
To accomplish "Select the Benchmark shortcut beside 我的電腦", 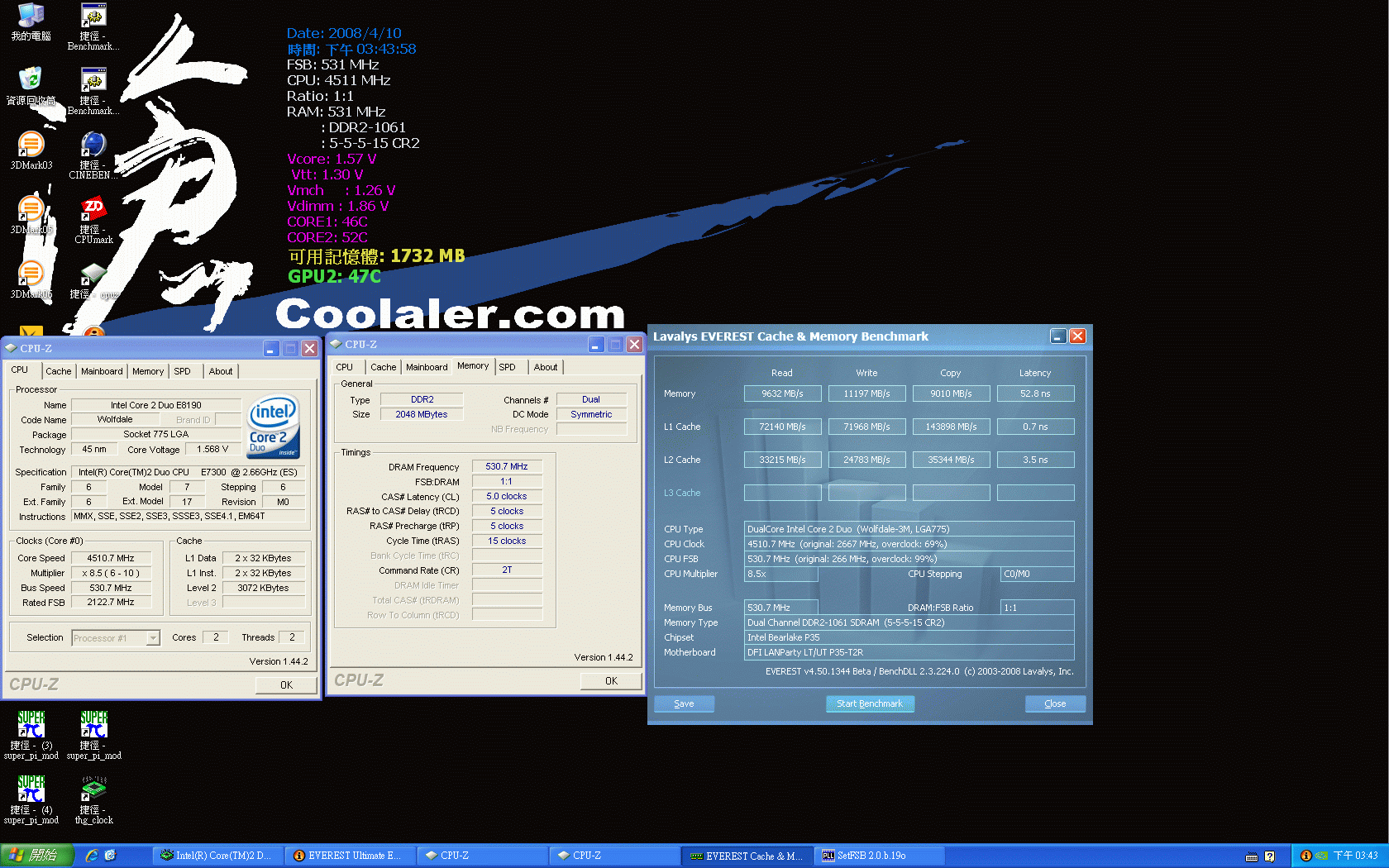I will coord(93,26).
